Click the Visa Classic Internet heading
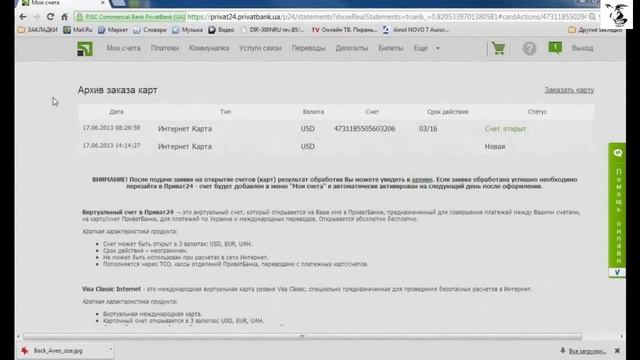This screenshot has height=360, width=640. [111, 289]
